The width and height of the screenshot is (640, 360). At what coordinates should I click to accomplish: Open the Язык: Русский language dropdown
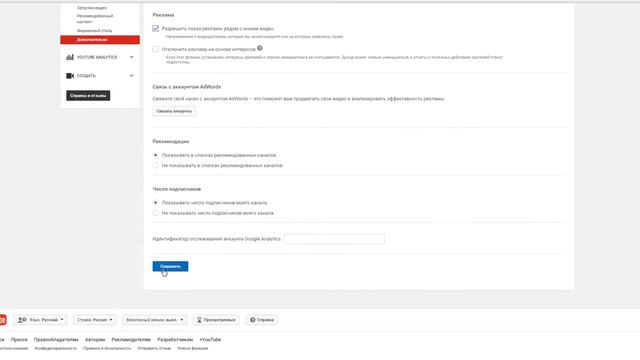(x=40, y=320)
